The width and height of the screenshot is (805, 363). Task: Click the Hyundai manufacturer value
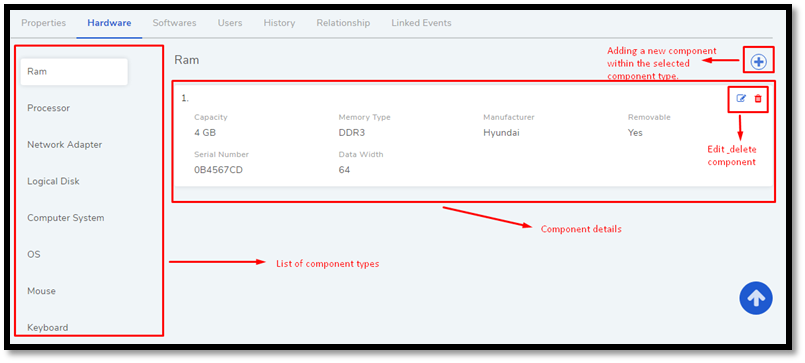tap(501, 132)
